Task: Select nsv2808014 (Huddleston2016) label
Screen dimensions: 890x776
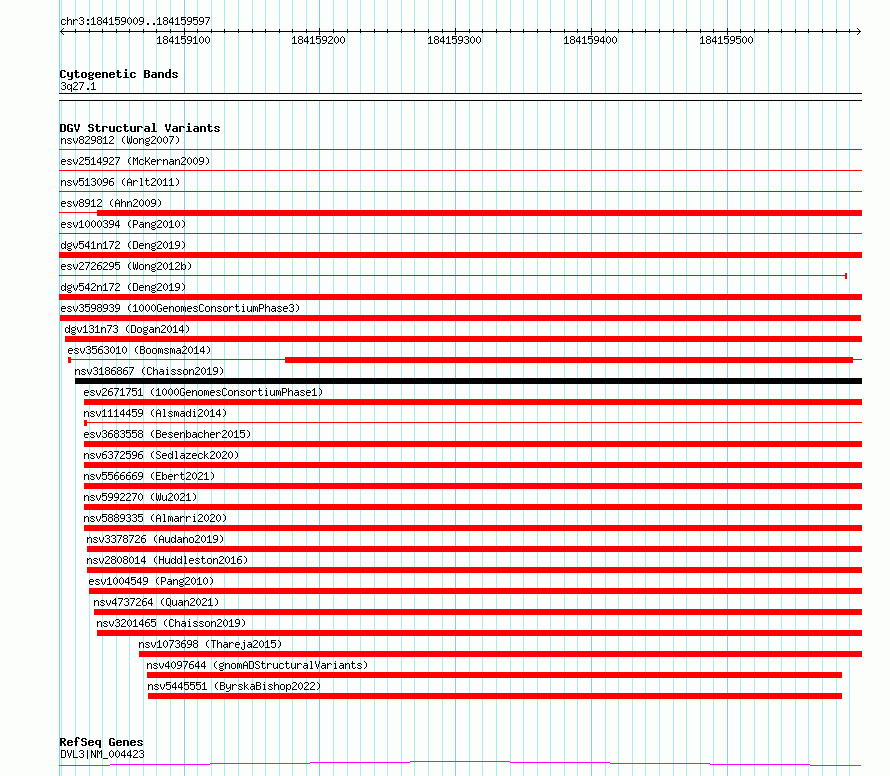Action: pos(167,560)
